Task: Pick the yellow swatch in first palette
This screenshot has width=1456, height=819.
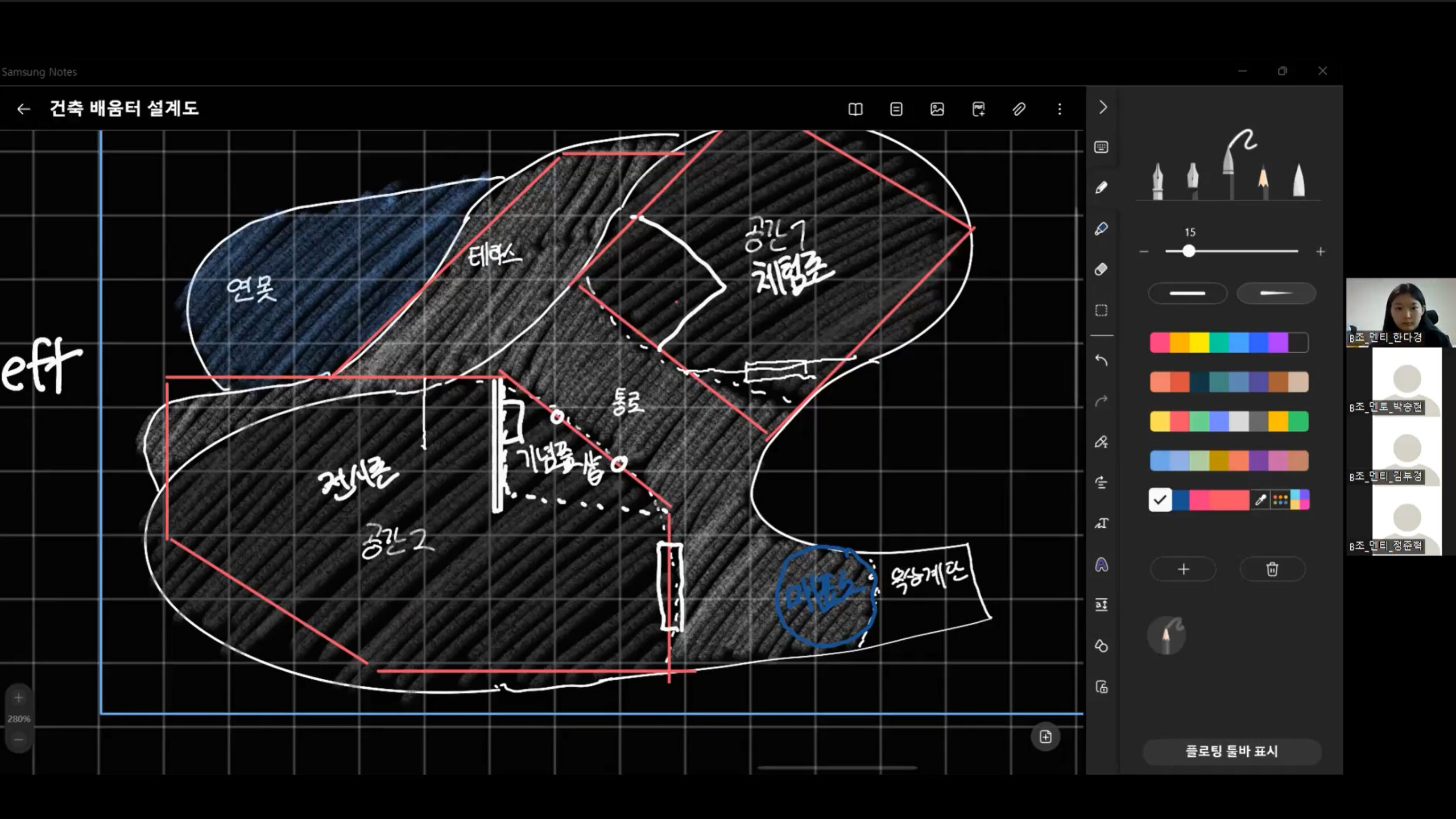Action: tap(1199, 342)
